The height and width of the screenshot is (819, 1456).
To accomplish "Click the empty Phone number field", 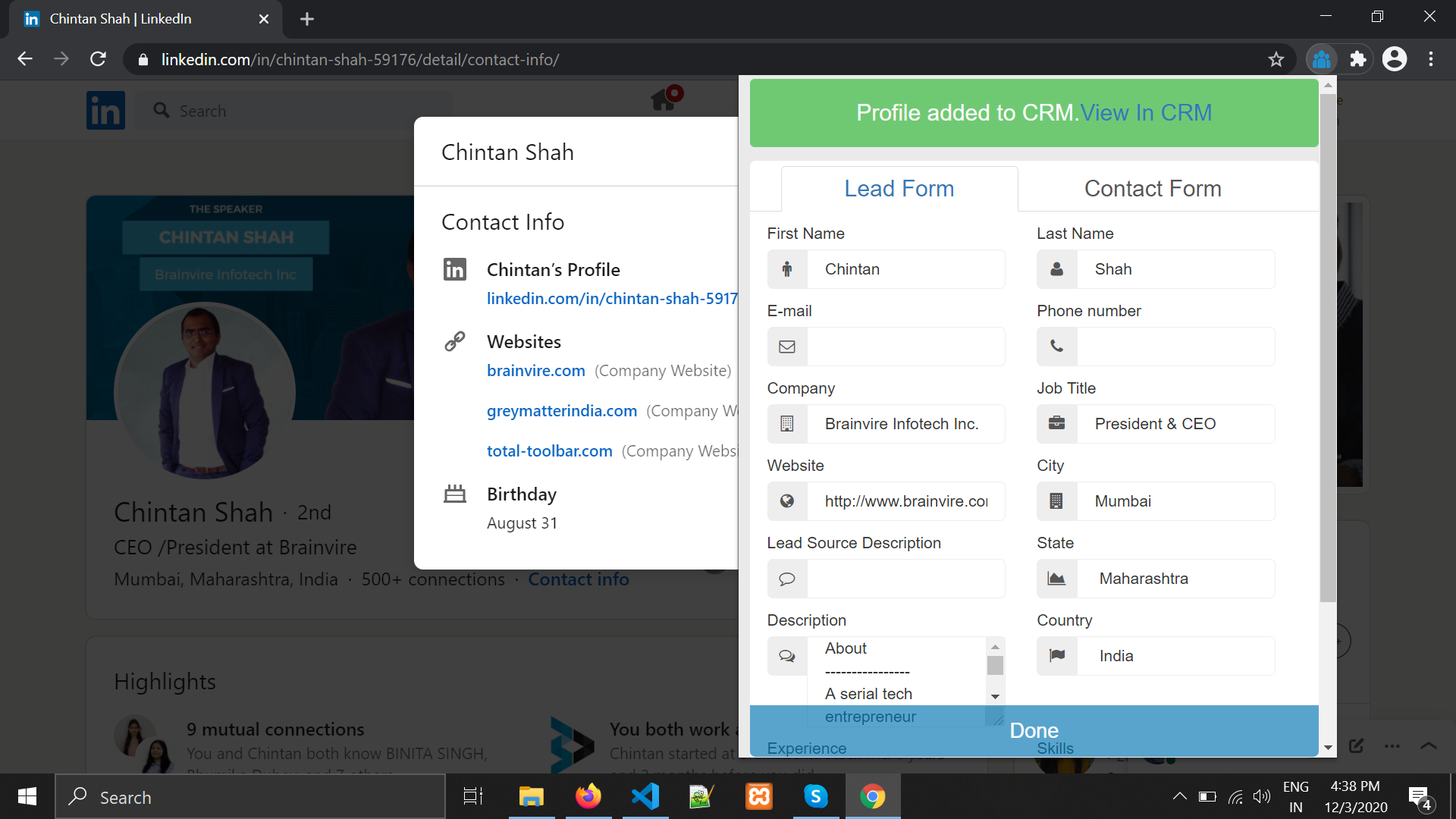I will [1176, 347].
